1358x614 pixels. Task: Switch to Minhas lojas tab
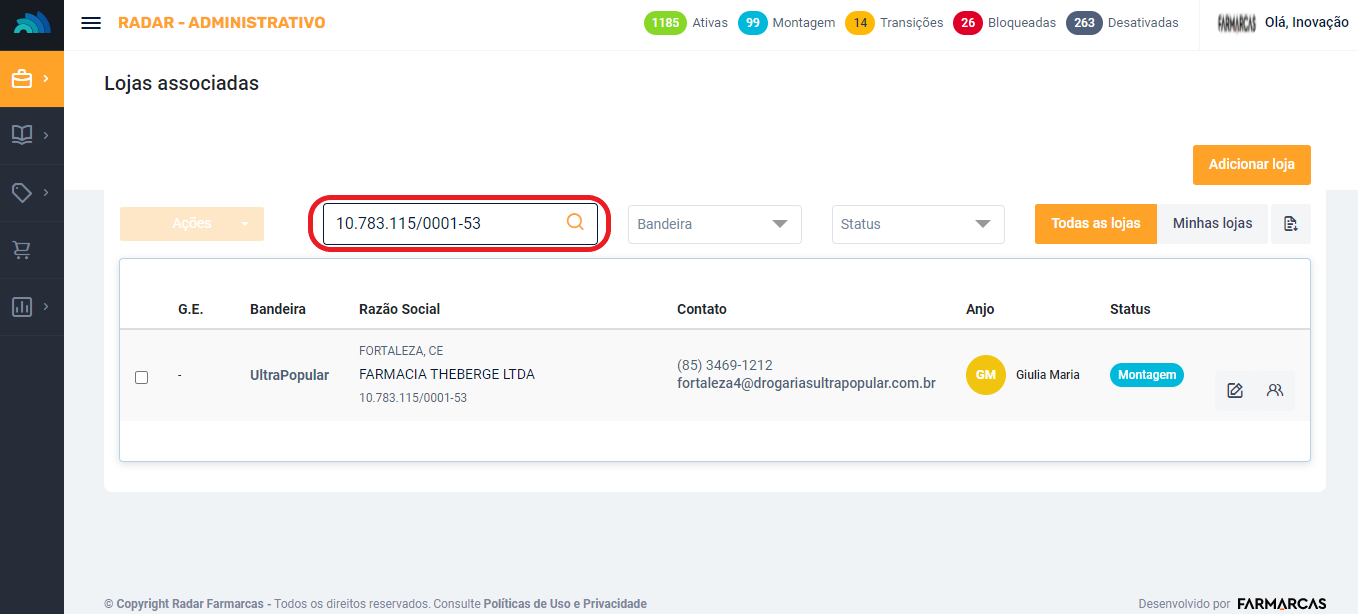tap(1212, 224)
